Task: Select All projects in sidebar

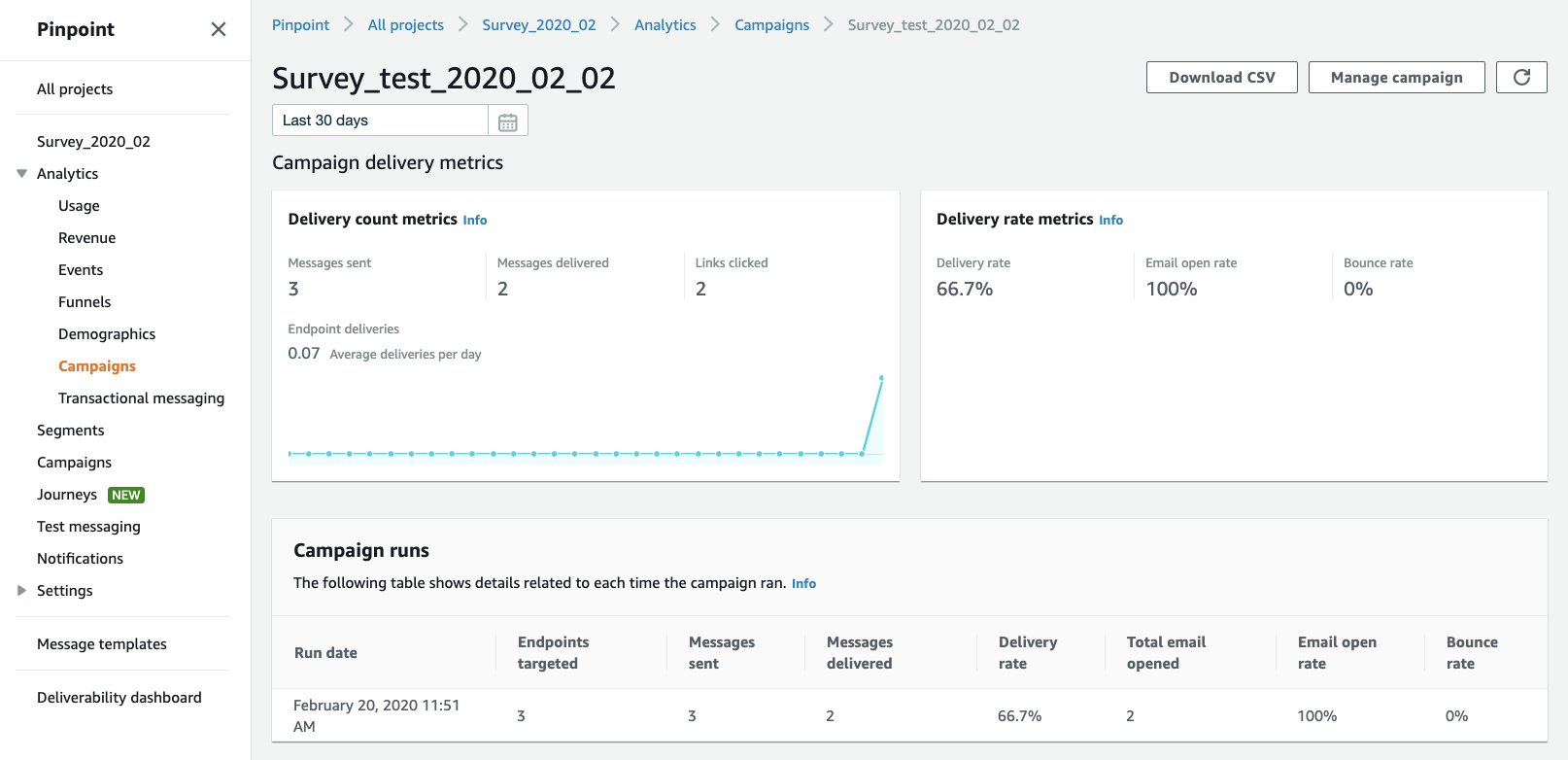Action: click(x=75, y=89)
